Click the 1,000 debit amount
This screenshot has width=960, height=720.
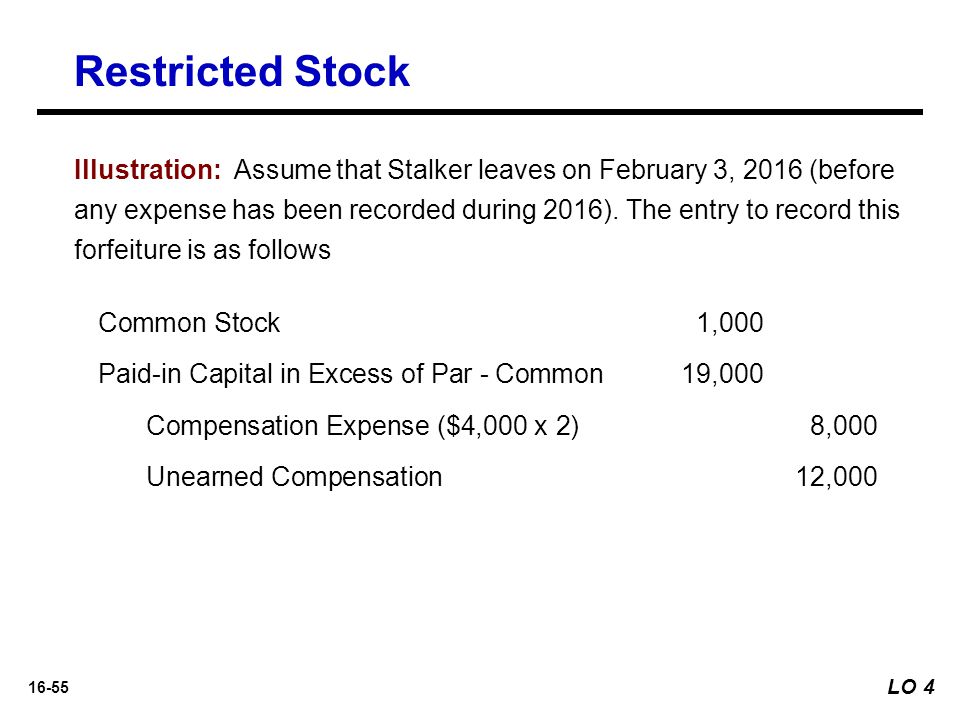[x=730, y=323]
